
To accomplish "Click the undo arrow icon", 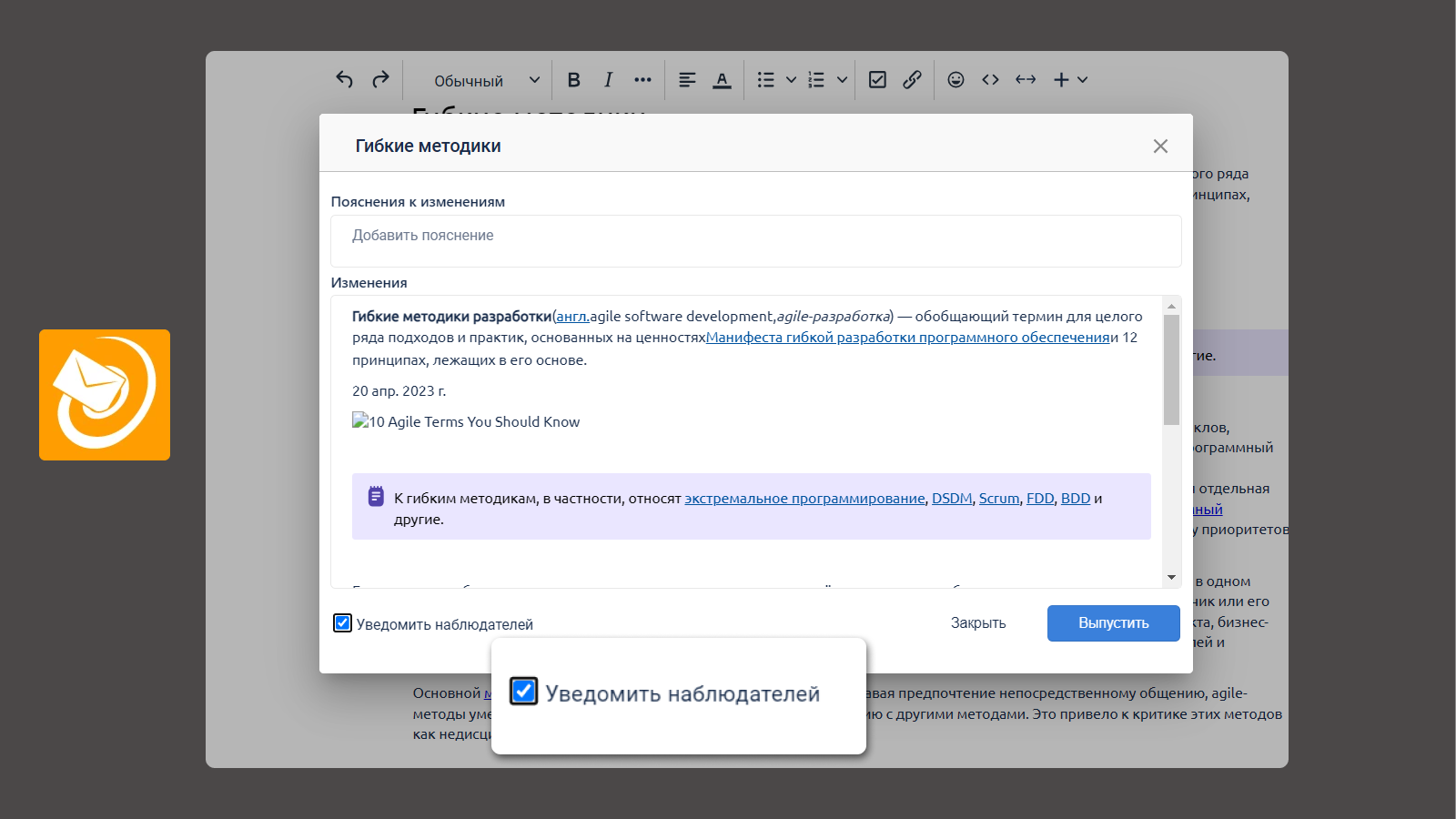I will 344,80.
